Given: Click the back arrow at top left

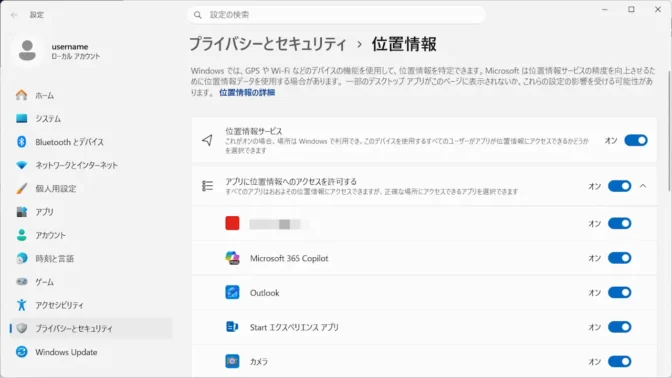Looking at the screenshot, I should pyautogui.click(x=14, y=15).
